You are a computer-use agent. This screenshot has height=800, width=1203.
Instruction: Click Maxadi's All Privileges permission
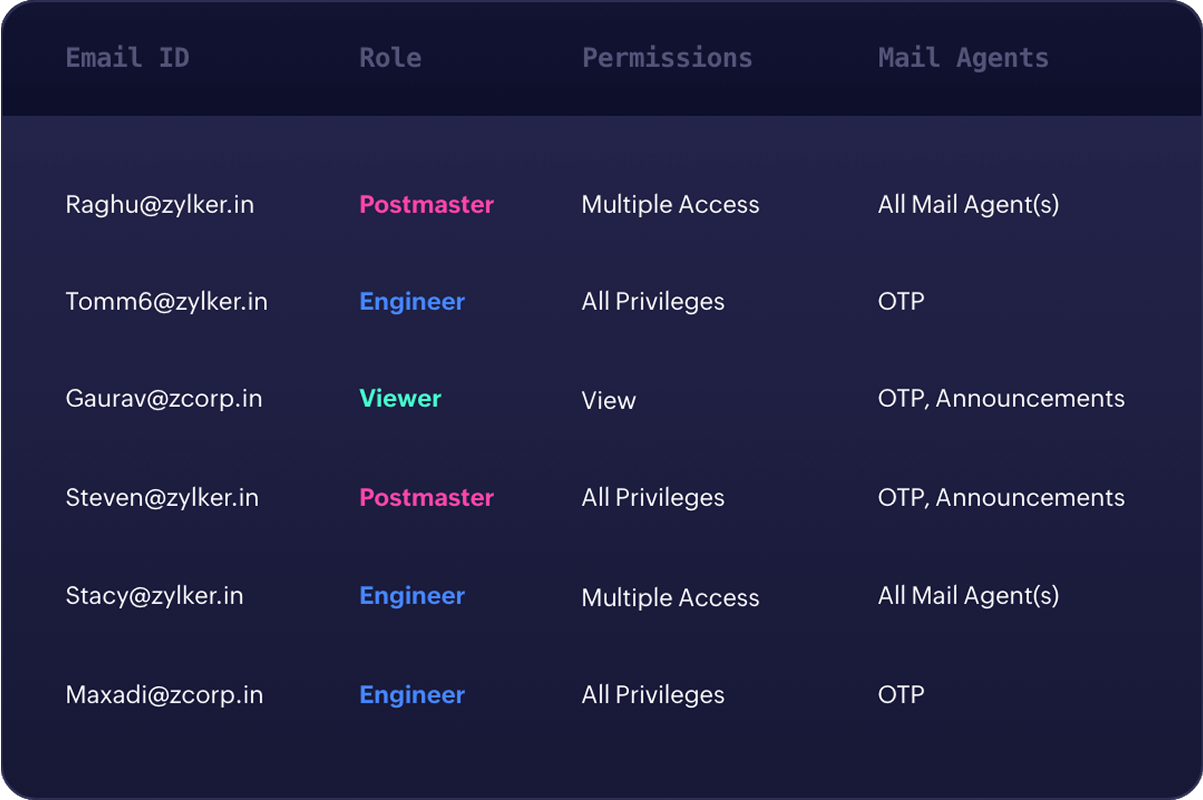[x=653, y=695]
